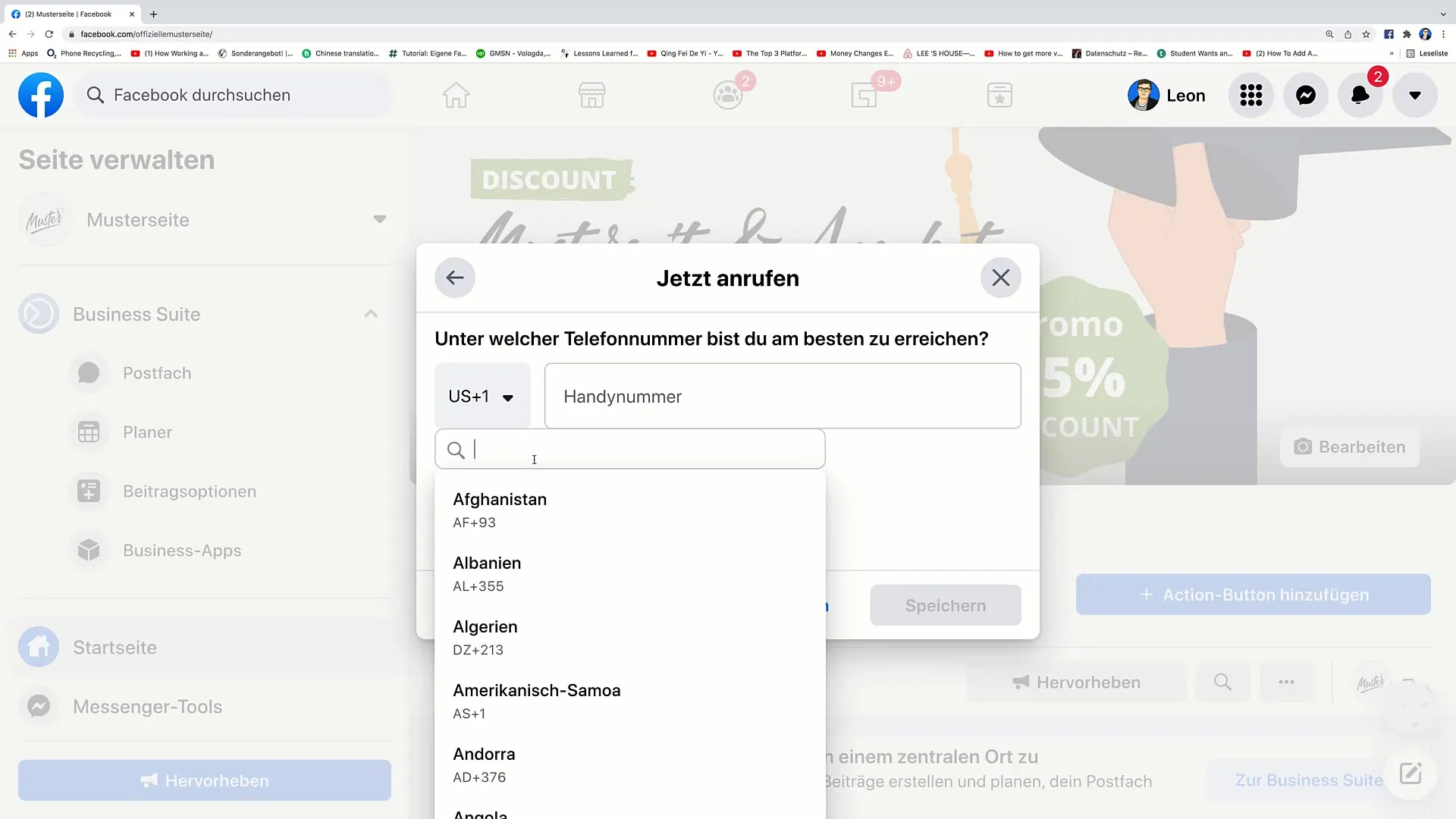Bookmark this page with the star
Image resolution: width=1456 pixels, height=819 pixels.
coord(1366,34)
